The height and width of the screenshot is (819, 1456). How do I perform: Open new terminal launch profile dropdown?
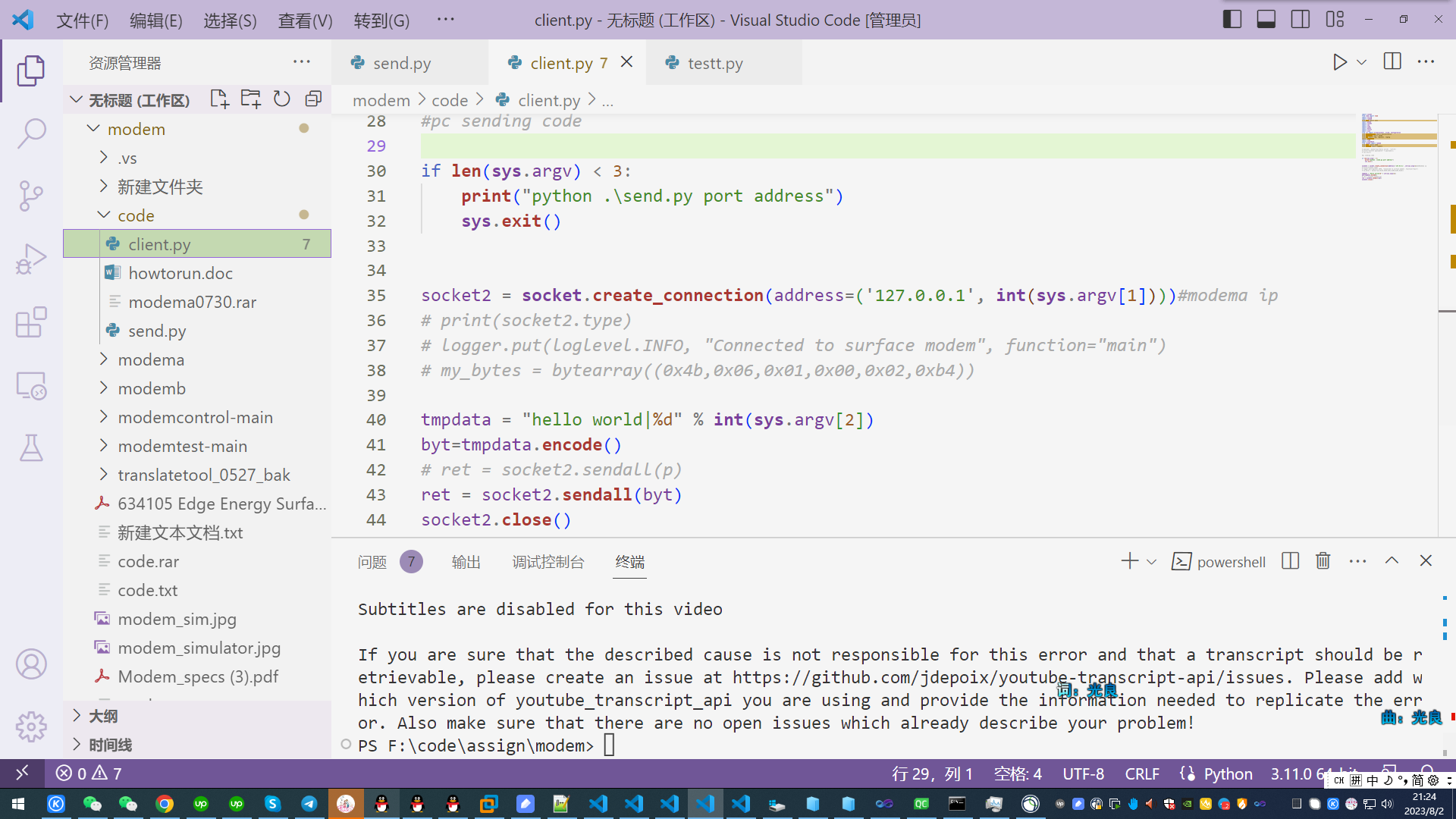(x=1151, y=562)
